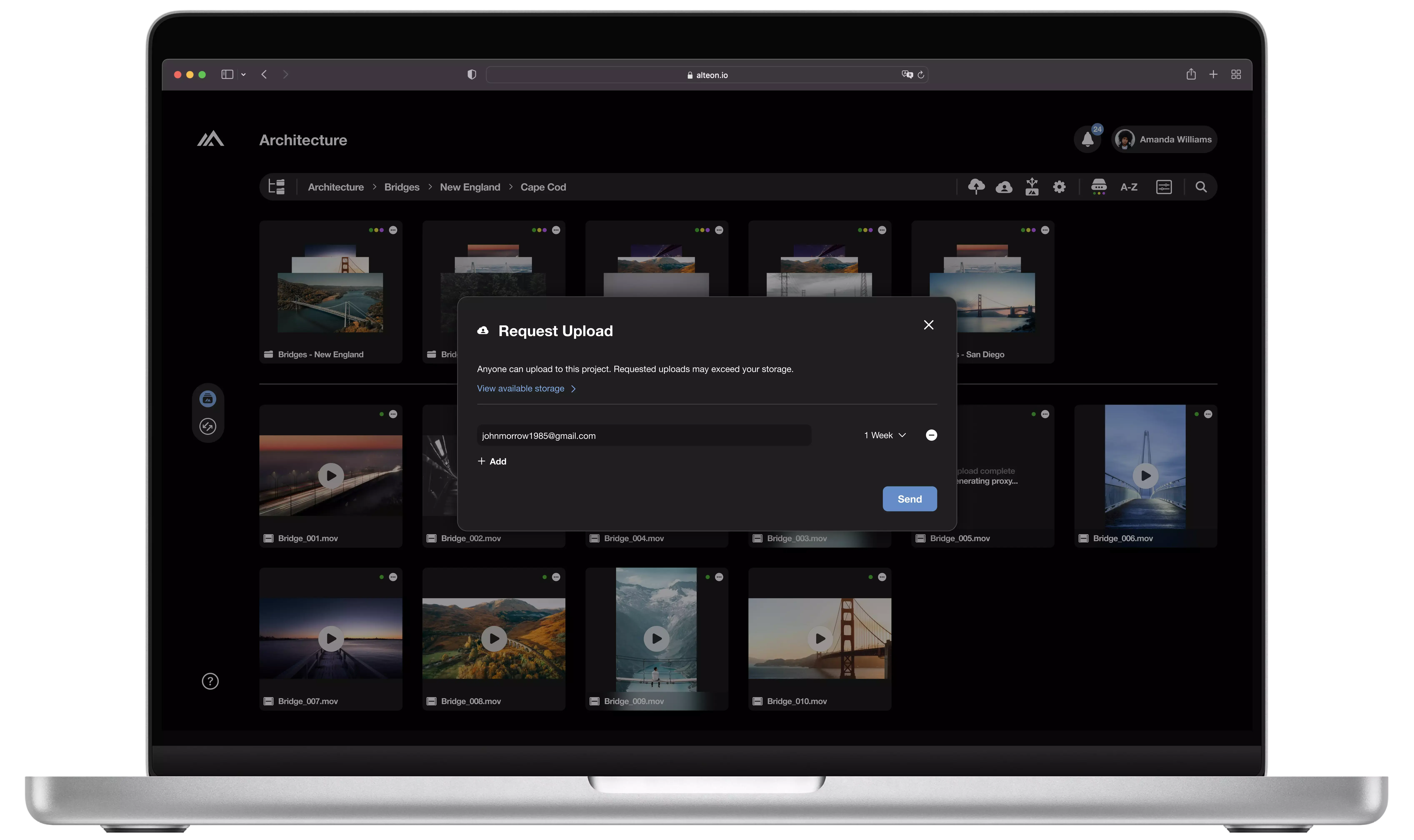This screenshot has height=840, width=1414.
Task: Click the sync sidebar icon
Action: point(208,426)
